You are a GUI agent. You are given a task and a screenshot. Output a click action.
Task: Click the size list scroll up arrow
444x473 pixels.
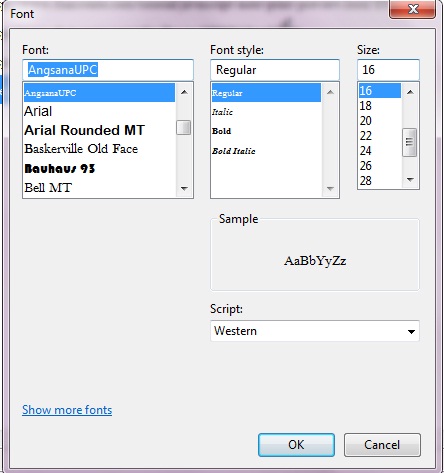pyautogui.click(x=410, y=92)
